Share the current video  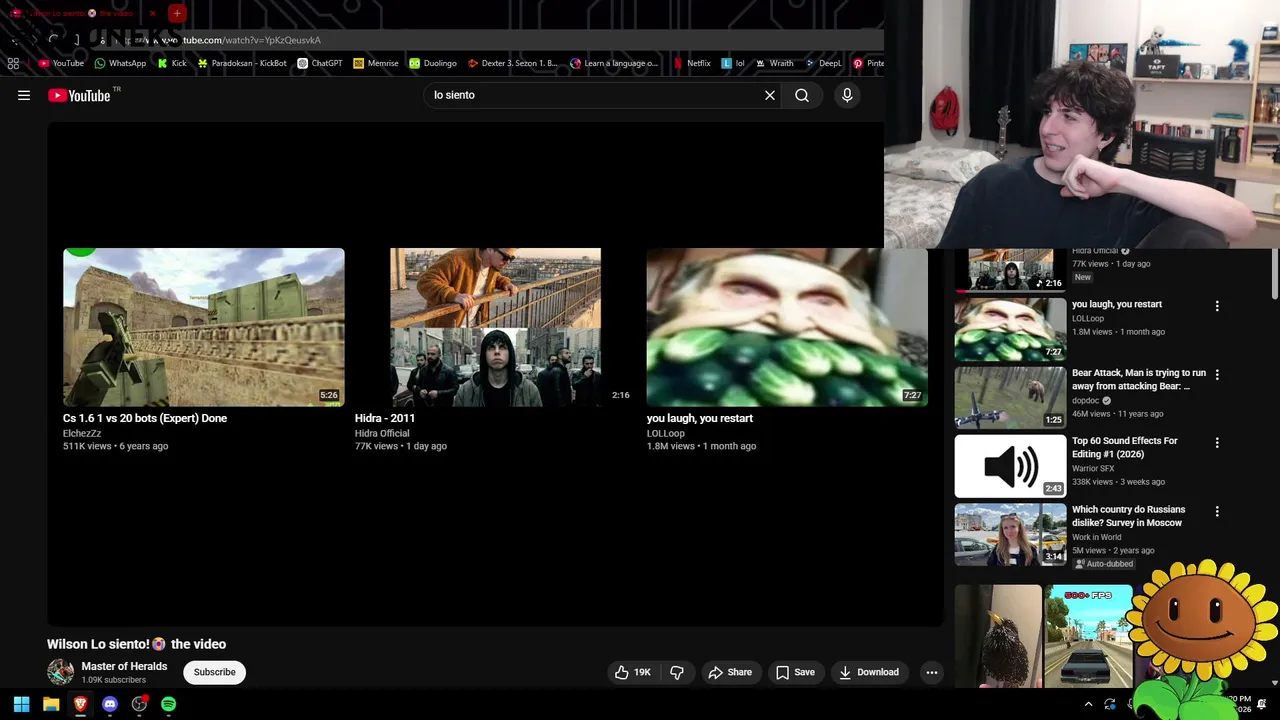click(x=730, y=672)
